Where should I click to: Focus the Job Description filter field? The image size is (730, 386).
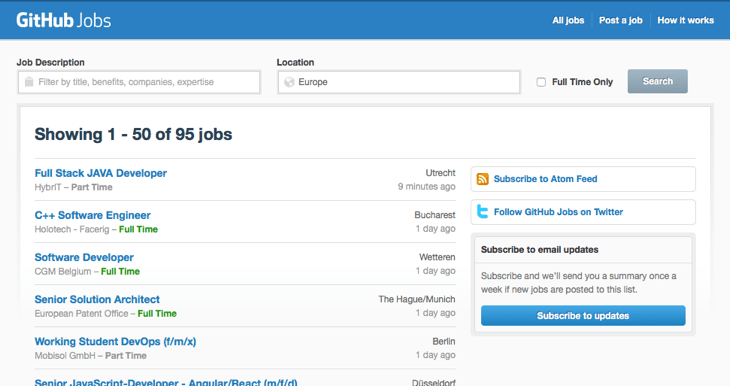coord(139,82)
